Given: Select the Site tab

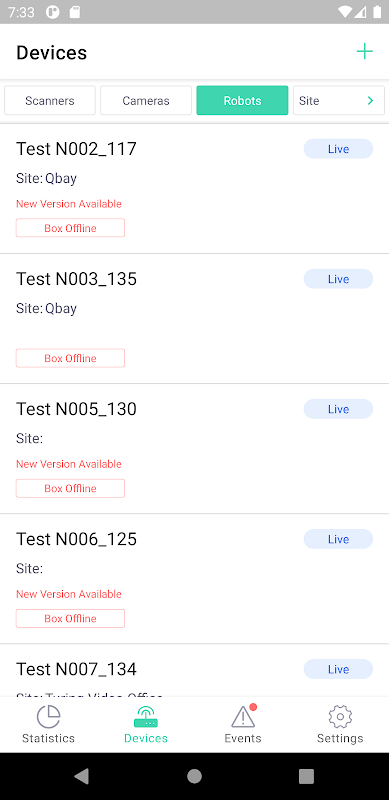Looking at the screenshot, I should coord(309,101).
